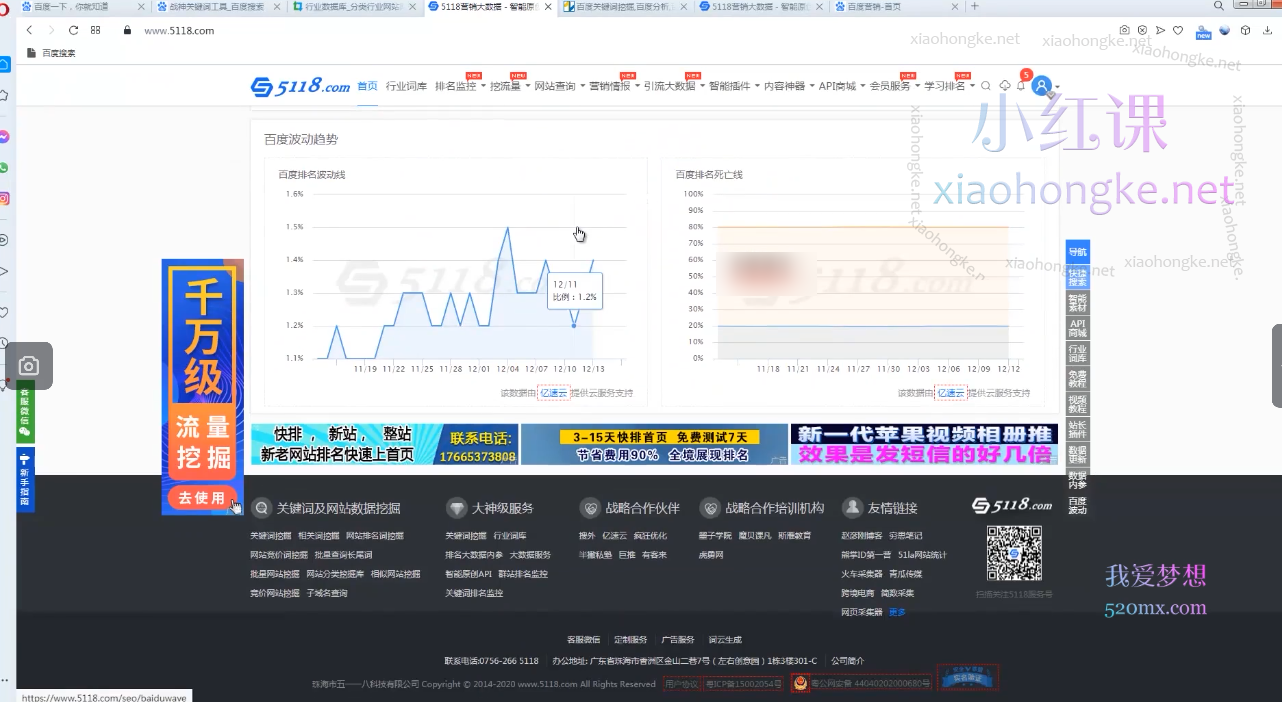Switch to the 战神关键词工具 browser tab
The image size is (1282, 702).
tap(218, 6)
